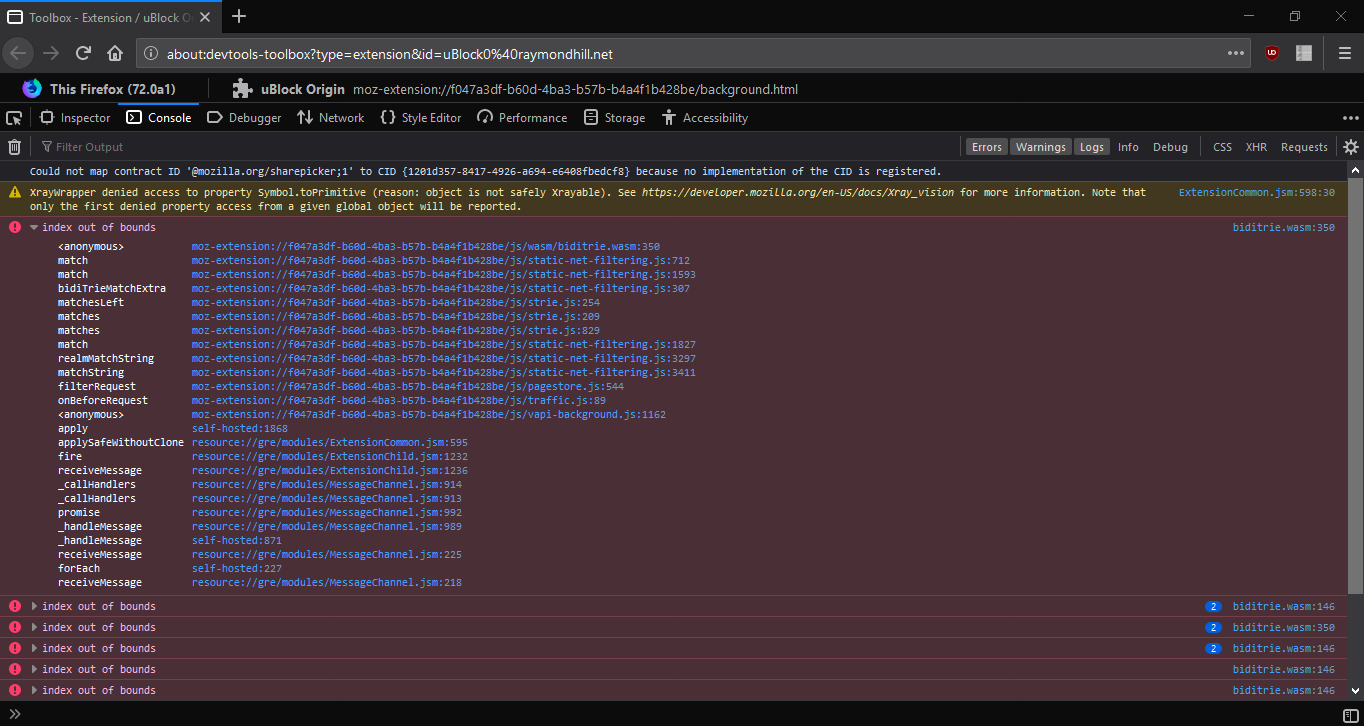Open Storage tab
1364x726 pixels.
(614, 117)
